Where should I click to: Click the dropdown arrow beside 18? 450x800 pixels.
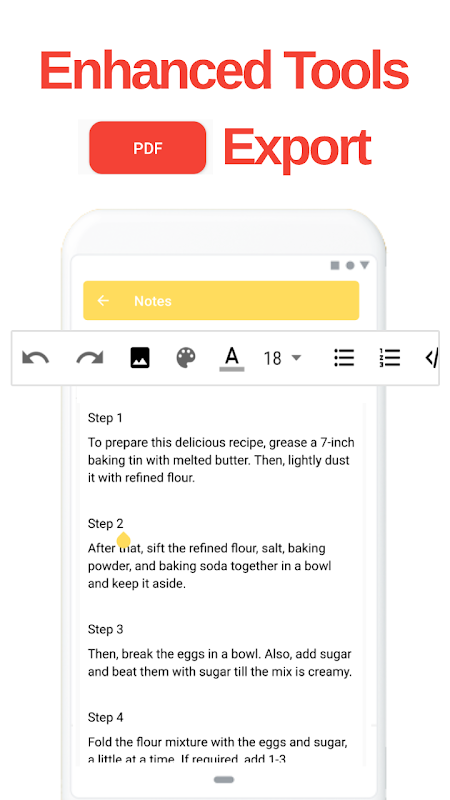coord(296,358)
